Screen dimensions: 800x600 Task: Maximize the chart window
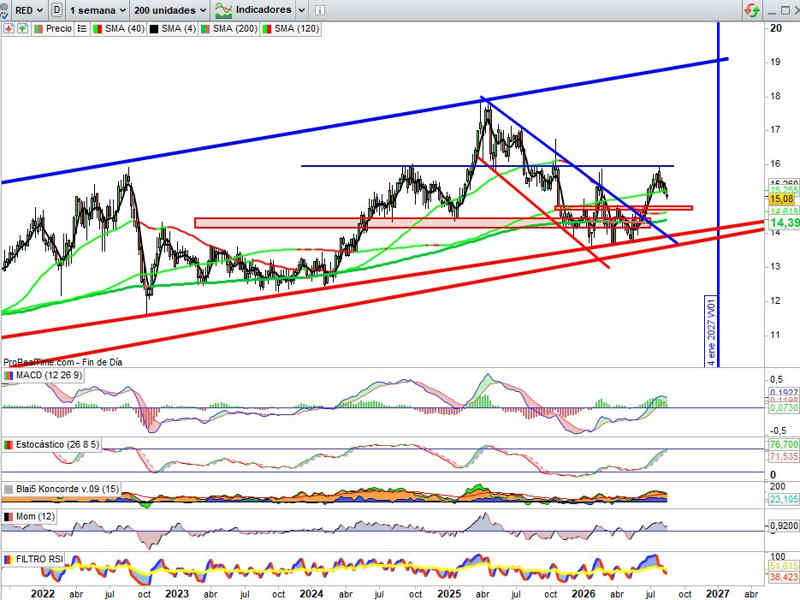click(785, 11)
